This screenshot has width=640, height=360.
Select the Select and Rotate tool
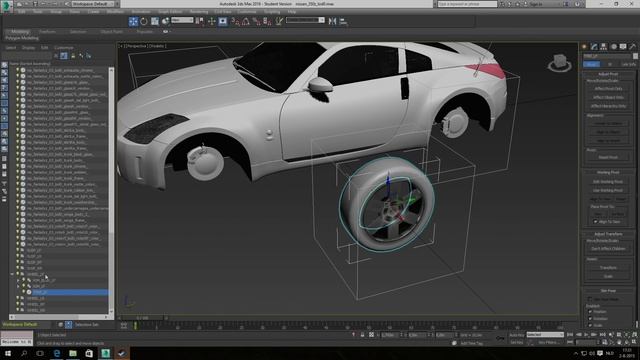click(144, 21)
